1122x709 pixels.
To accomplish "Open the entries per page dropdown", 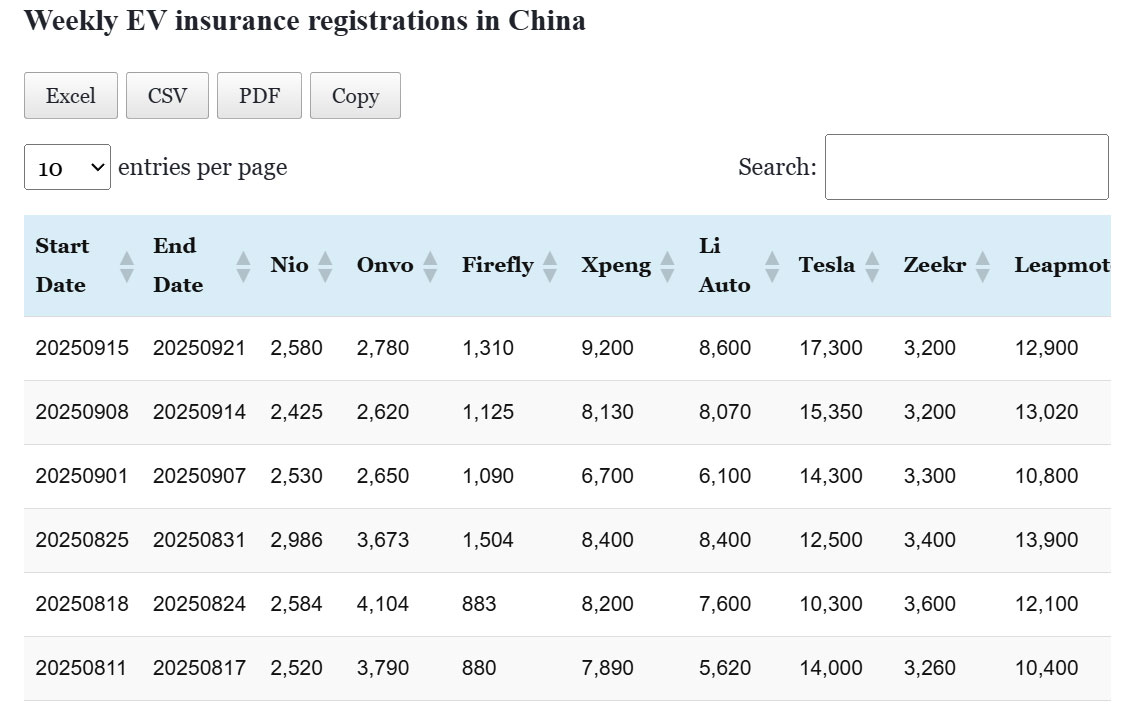I will tap(67, 168).
